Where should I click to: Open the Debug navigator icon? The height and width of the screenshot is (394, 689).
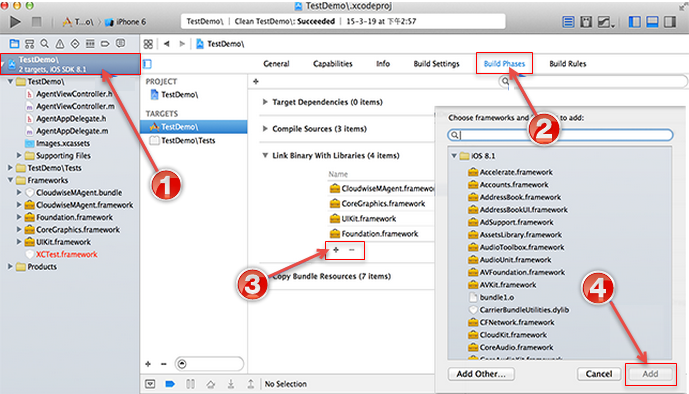[90, 44]
